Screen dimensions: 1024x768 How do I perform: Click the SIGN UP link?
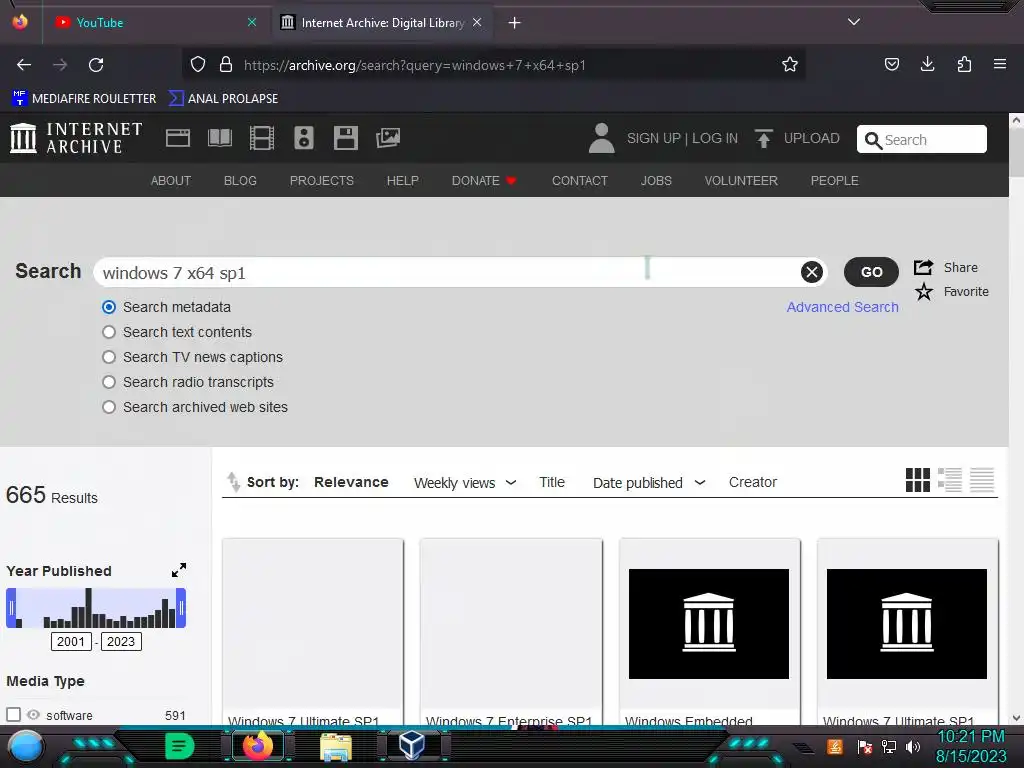click(x=654, y=138)
